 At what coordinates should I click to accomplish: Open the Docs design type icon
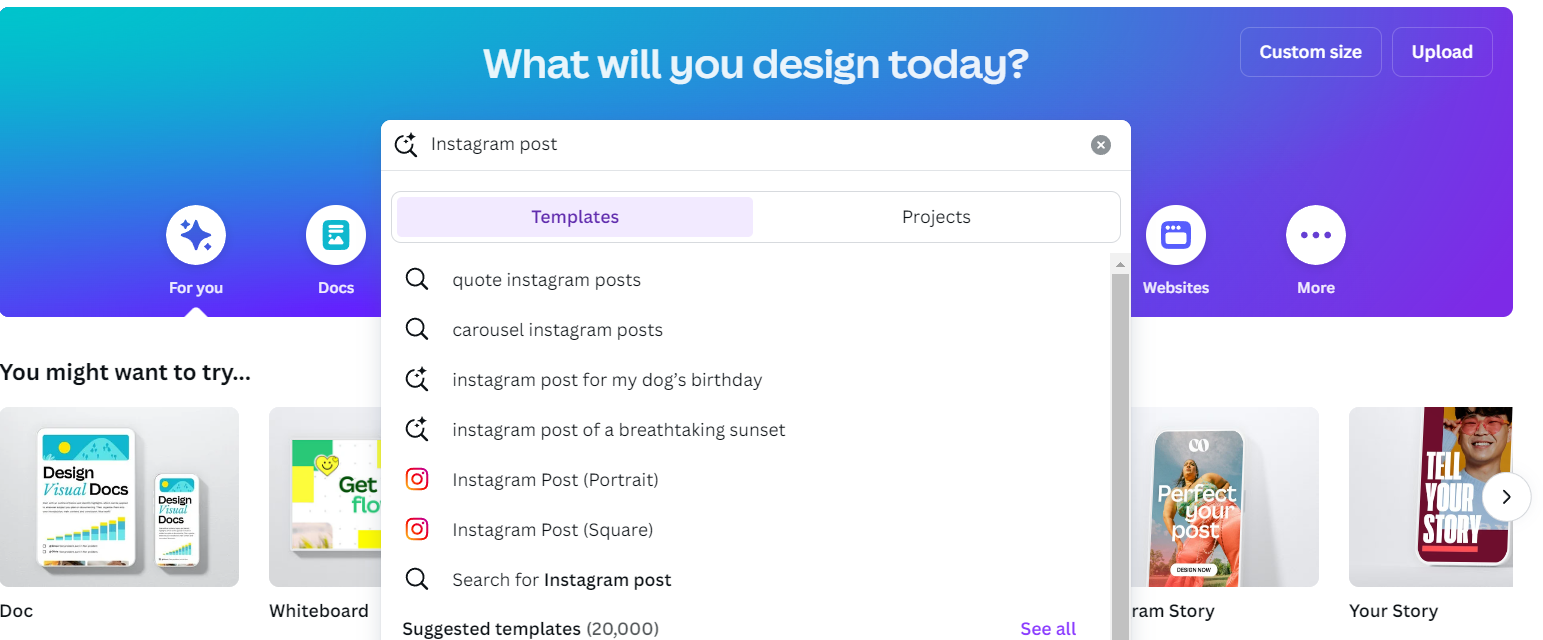[335, 235]
